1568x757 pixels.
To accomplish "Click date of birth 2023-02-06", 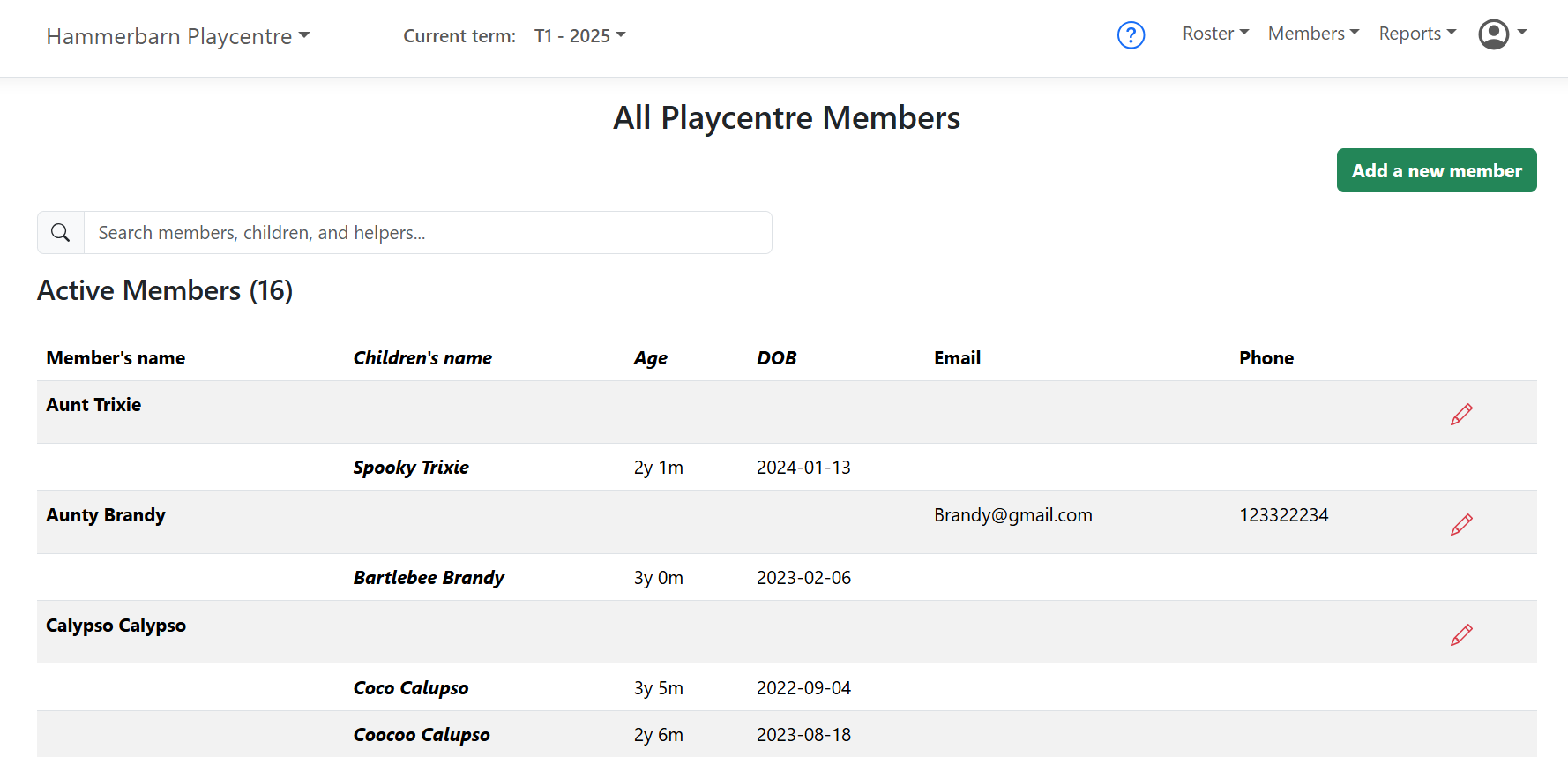I will (803, 578).
